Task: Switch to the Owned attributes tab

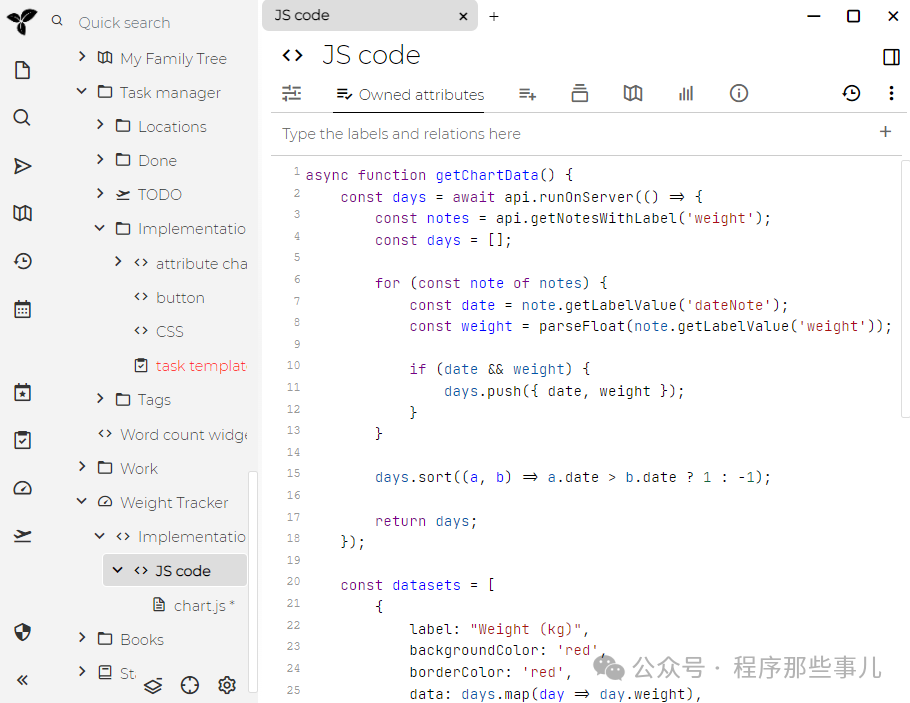Action: (410, 95)
